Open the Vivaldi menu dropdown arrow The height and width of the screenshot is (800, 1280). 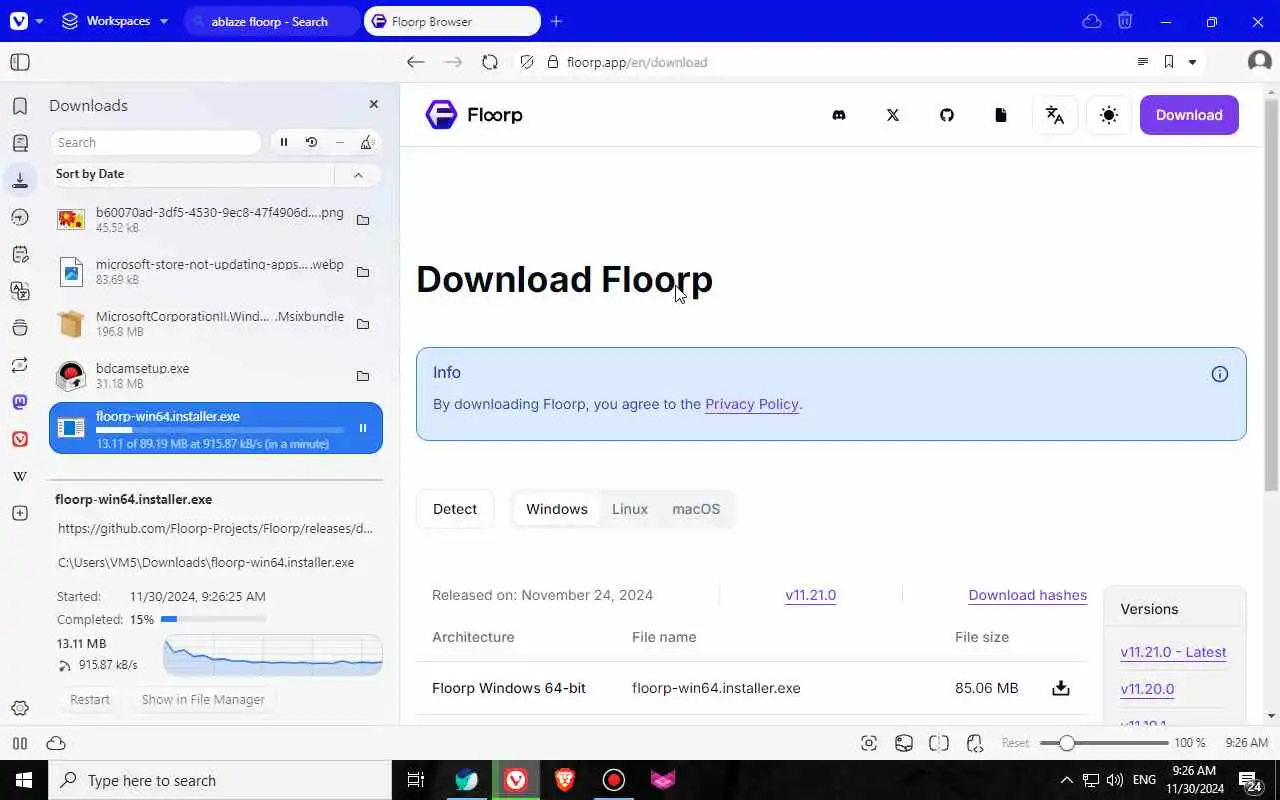click(39, 21)
